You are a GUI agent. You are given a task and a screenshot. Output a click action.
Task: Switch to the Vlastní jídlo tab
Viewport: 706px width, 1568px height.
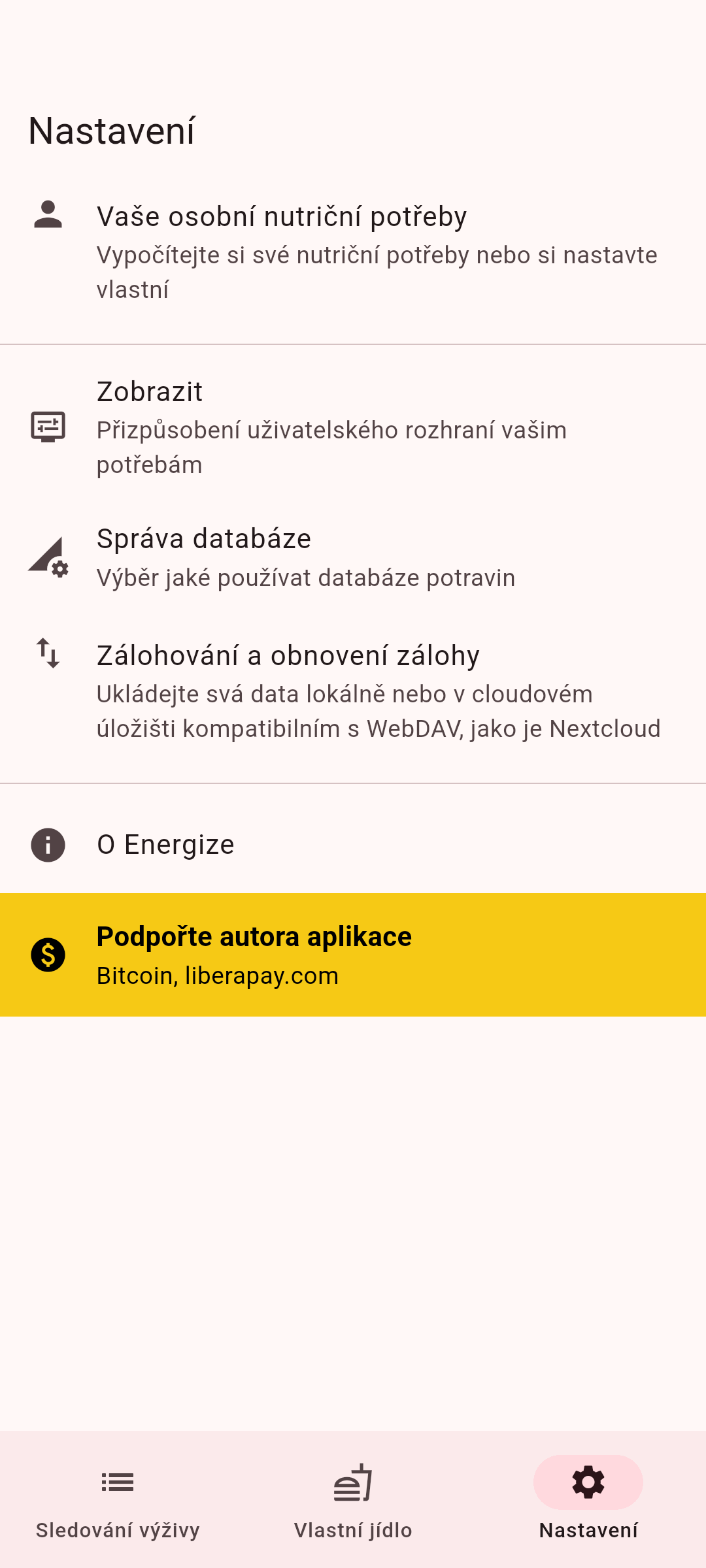pyautogui.click(x=353, y=1530)
